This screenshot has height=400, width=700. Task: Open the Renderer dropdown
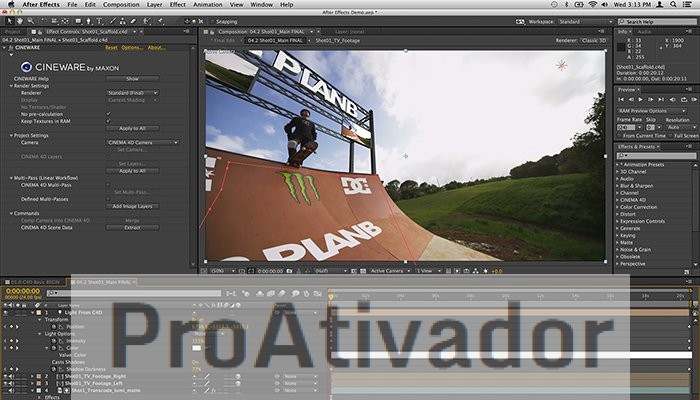point(133,93)
